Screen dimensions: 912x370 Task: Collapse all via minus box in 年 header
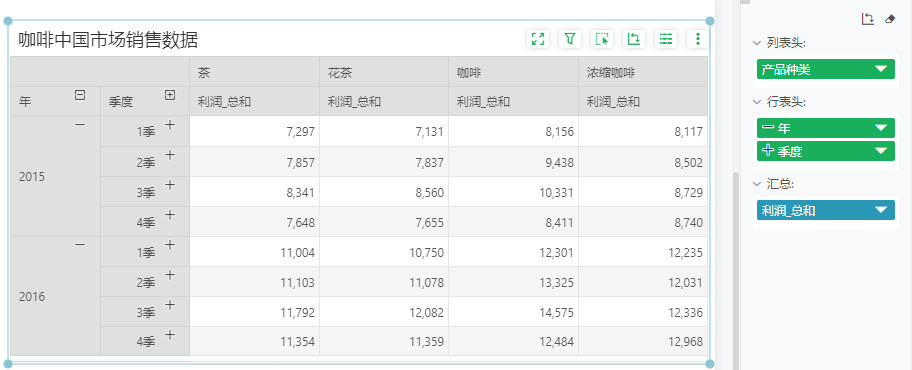pos(80,95)
